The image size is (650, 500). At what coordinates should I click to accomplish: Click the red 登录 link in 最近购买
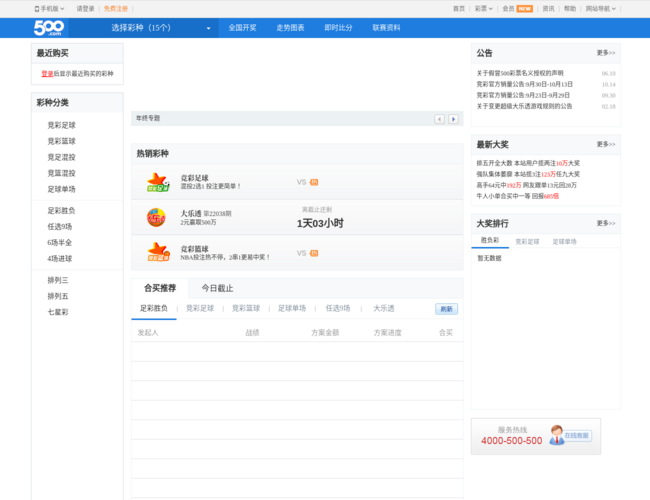(x=47, y=74)
